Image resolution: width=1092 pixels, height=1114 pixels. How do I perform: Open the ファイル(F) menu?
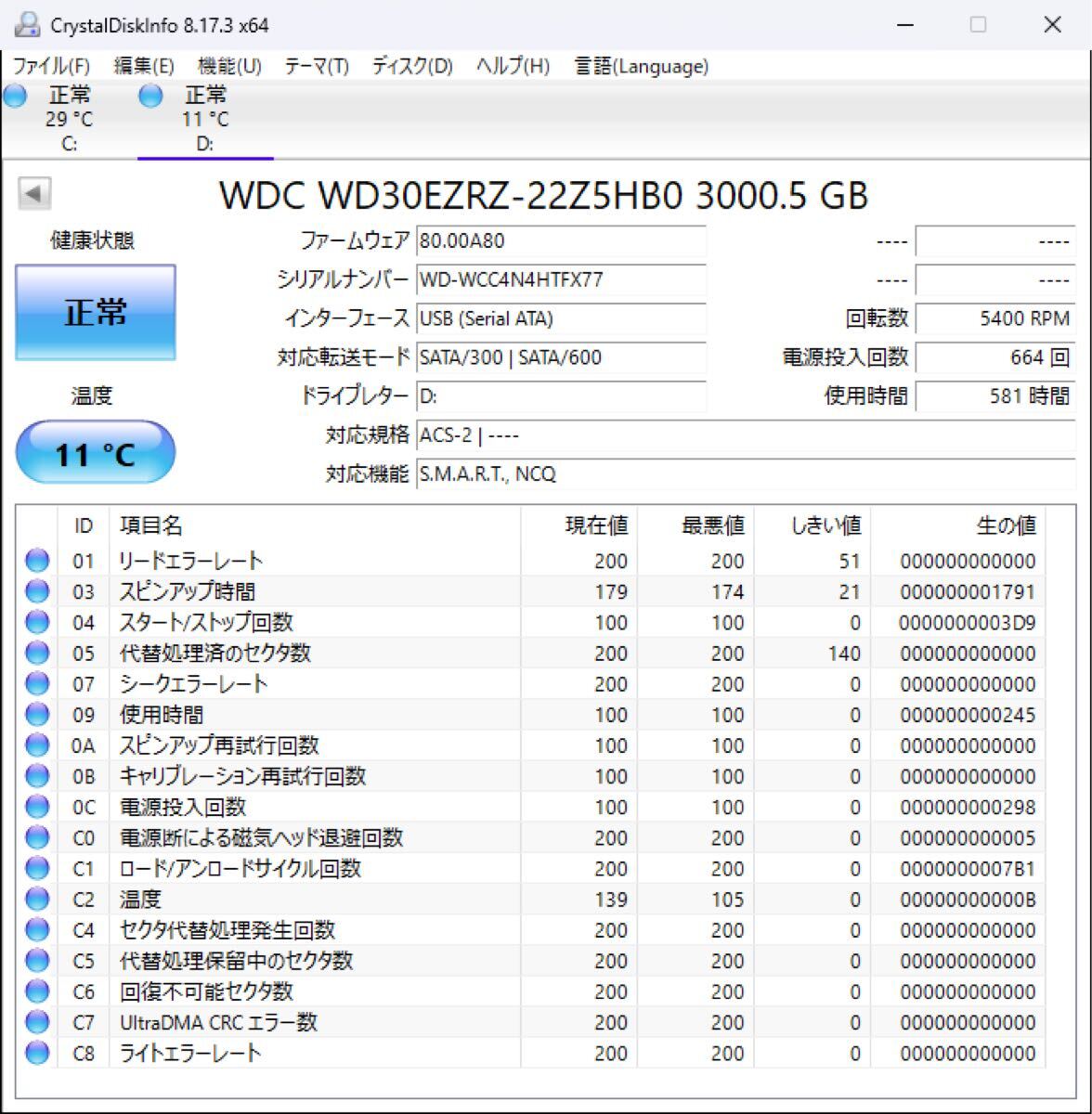pyautogui.click(x=51, y=66)
